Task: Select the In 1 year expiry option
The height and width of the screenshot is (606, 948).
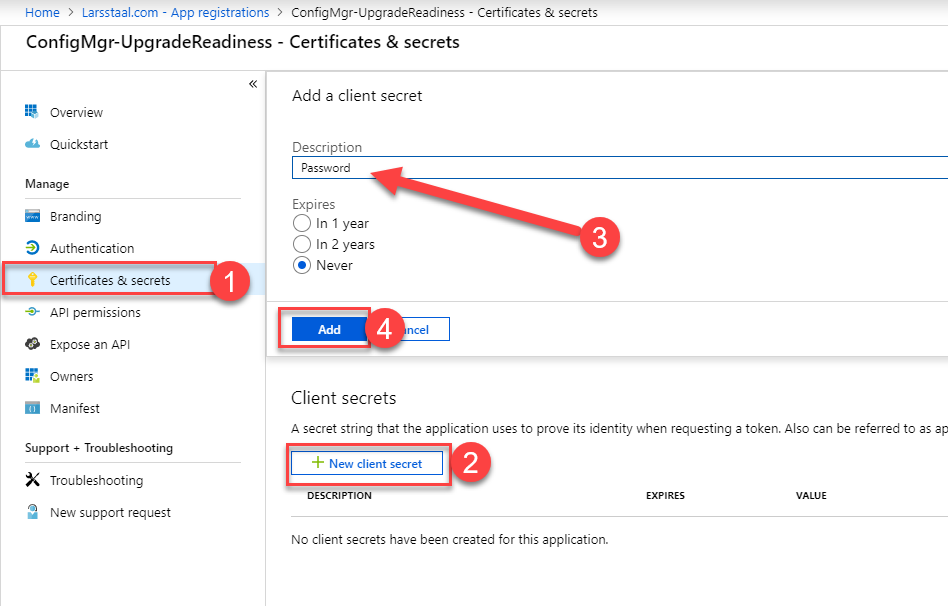Action: [302, 223]
